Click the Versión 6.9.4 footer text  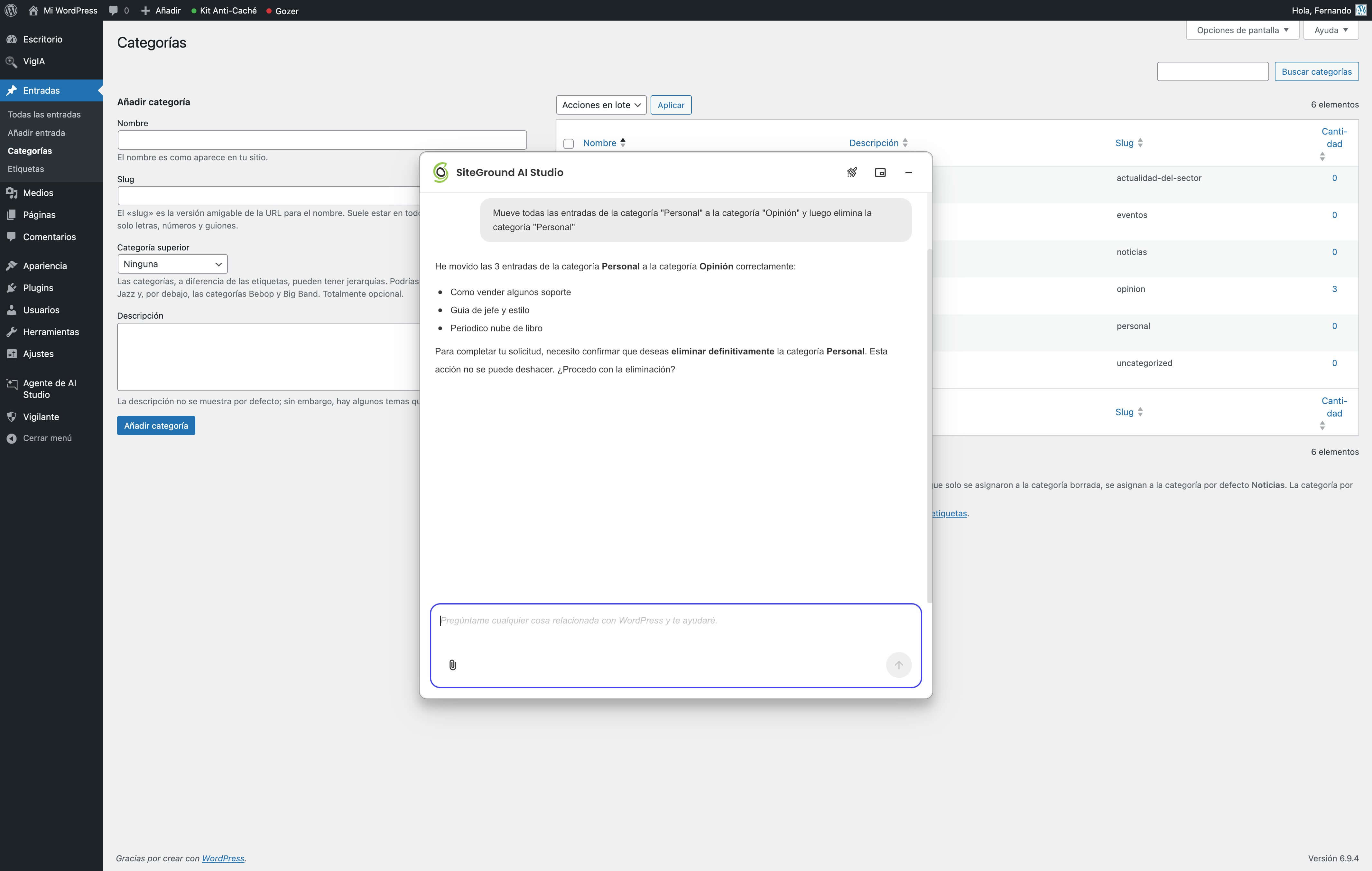[1333, 858]
